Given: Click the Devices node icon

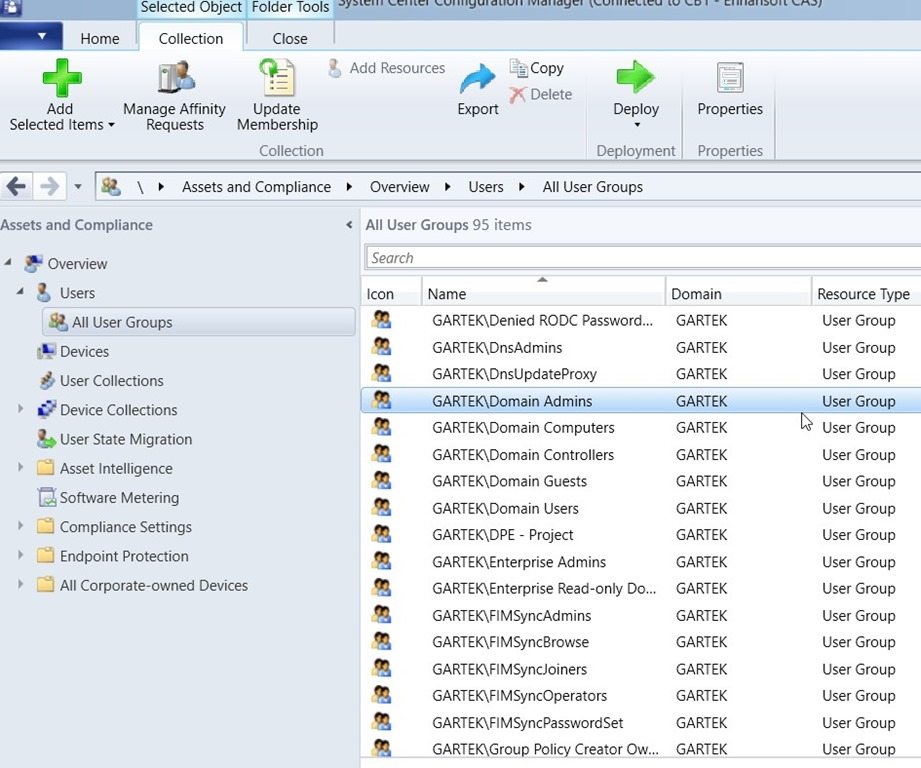Looking at the screenshot, I should pyautogui.click(x=46, y=351).
